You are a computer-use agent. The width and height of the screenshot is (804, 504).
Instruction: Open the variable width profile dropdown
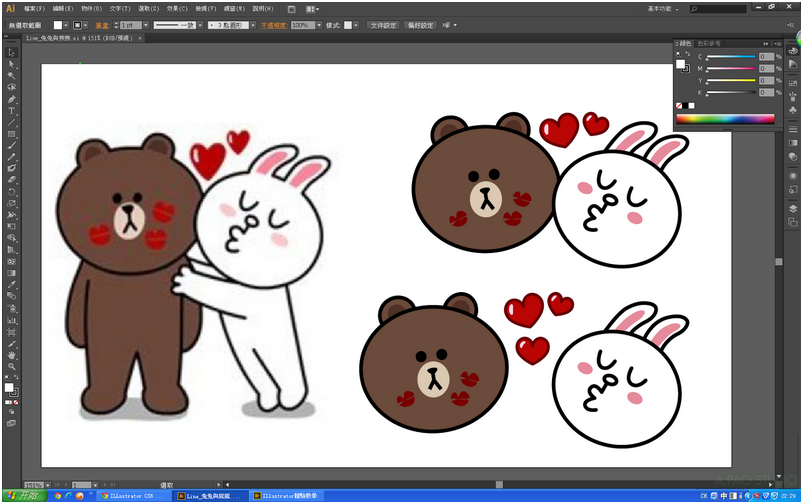pyautogui.click(x=200, y=25)
